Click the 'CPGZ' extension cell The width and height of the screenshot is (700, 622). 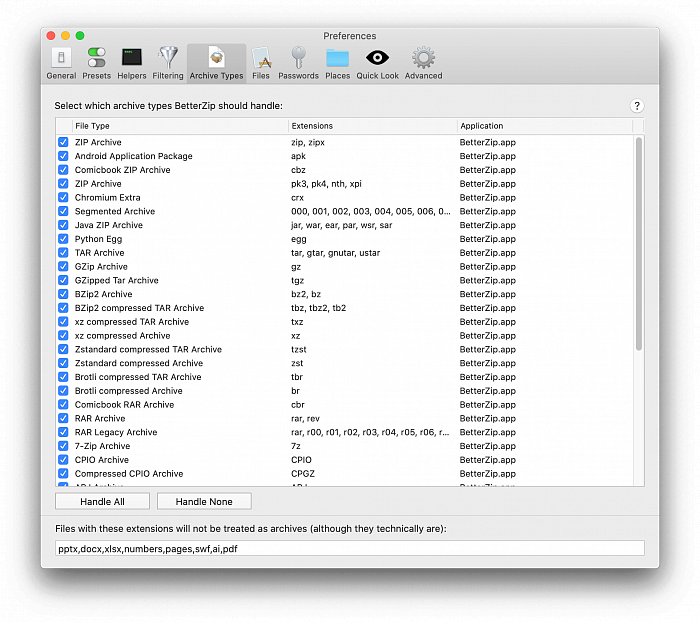click(303, 473)
